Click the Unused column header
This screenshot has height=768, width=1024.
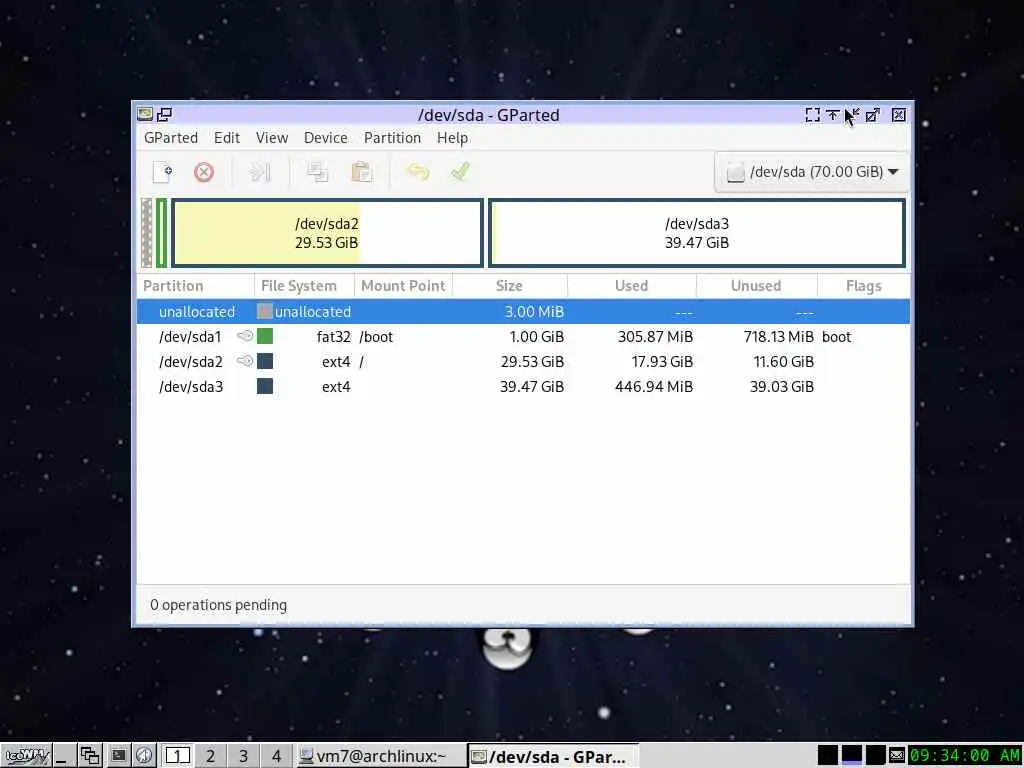click(756, 286)
